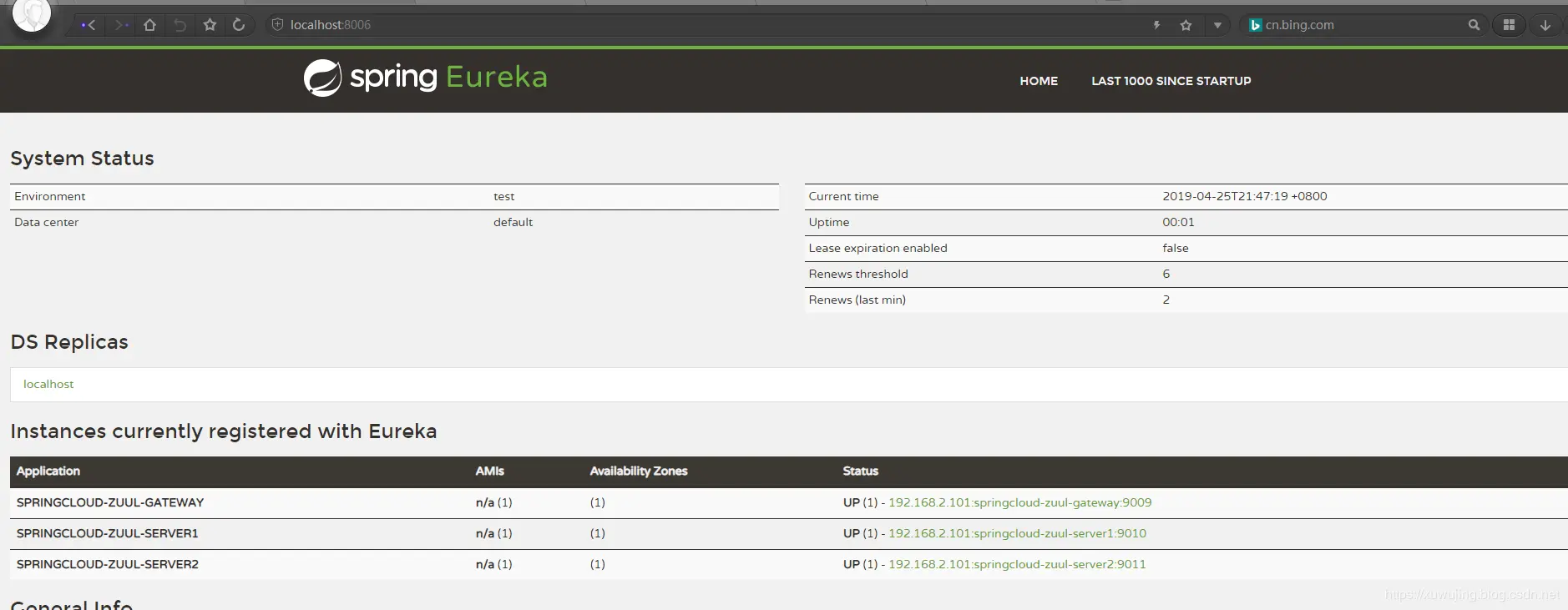This screenshot has height=610, width=1568.
Task: Click the Availability Zones column header
Action: (x=638, y=471)
